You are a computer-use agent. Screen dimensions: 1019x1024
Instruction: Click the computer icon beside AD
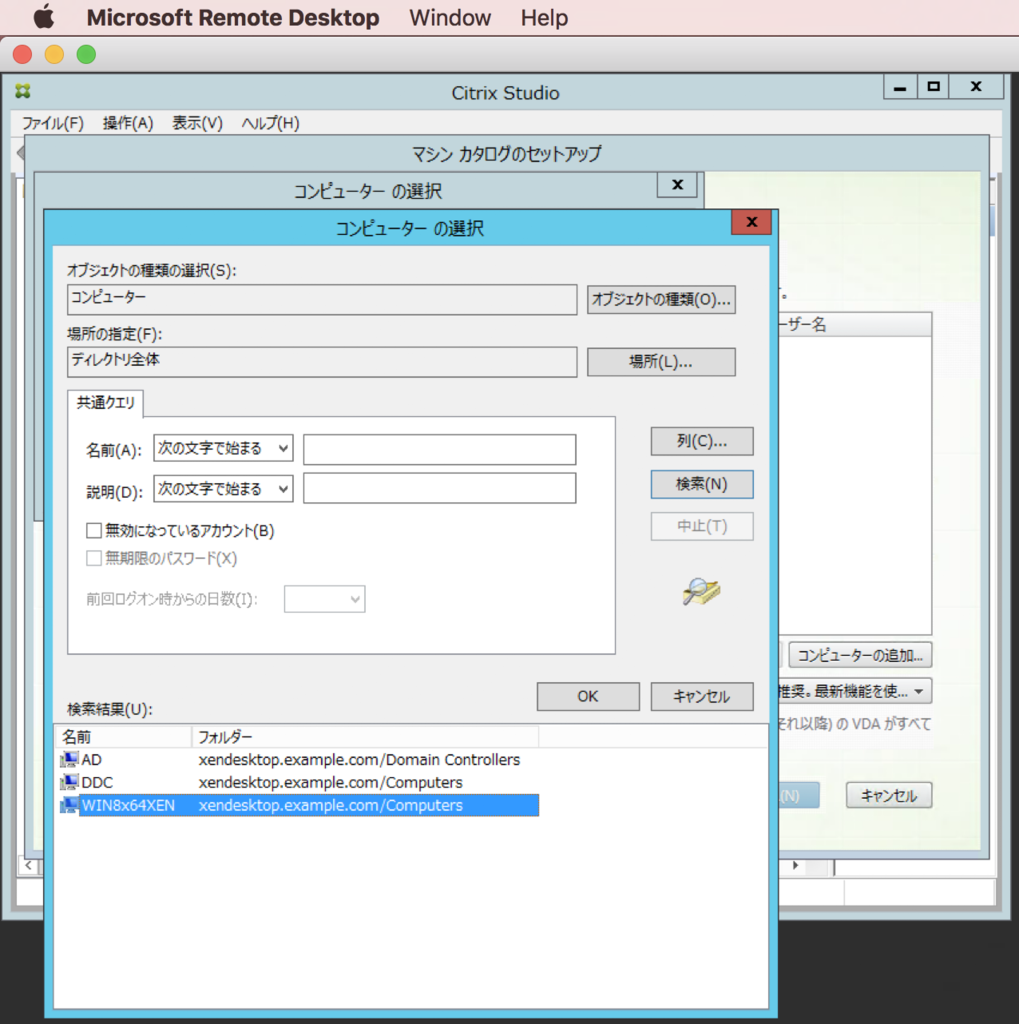click(x=69, y=760)
